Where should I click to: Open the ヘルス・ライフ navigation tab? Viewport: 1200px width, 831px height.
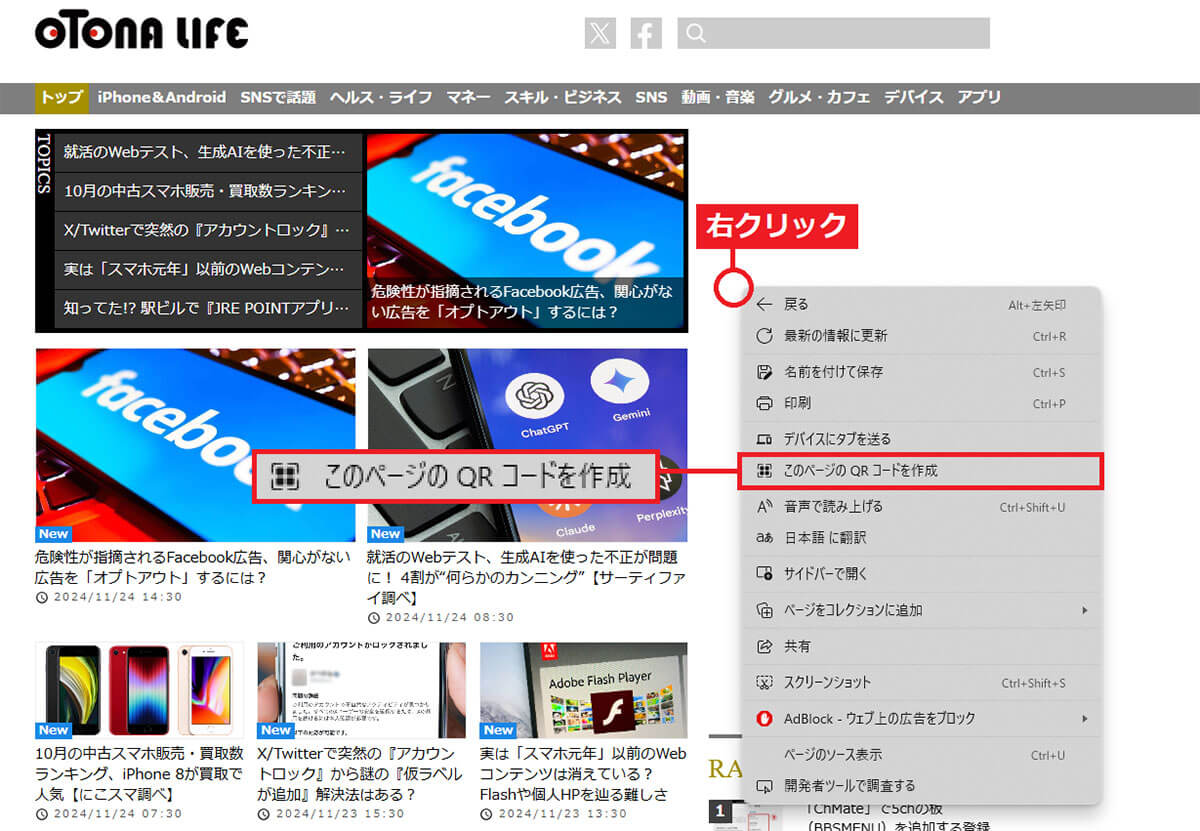click(381, 97)
